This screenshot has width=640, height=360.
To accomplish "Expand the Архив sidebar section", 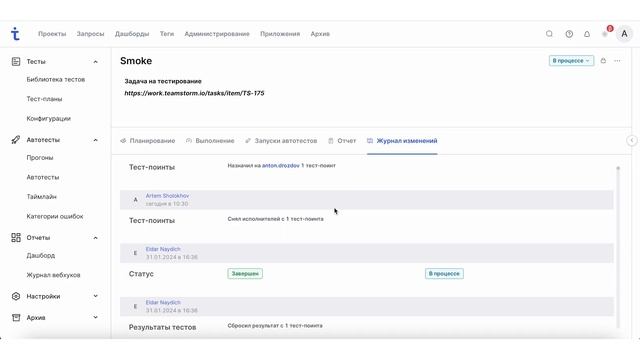I will point(96,317).
